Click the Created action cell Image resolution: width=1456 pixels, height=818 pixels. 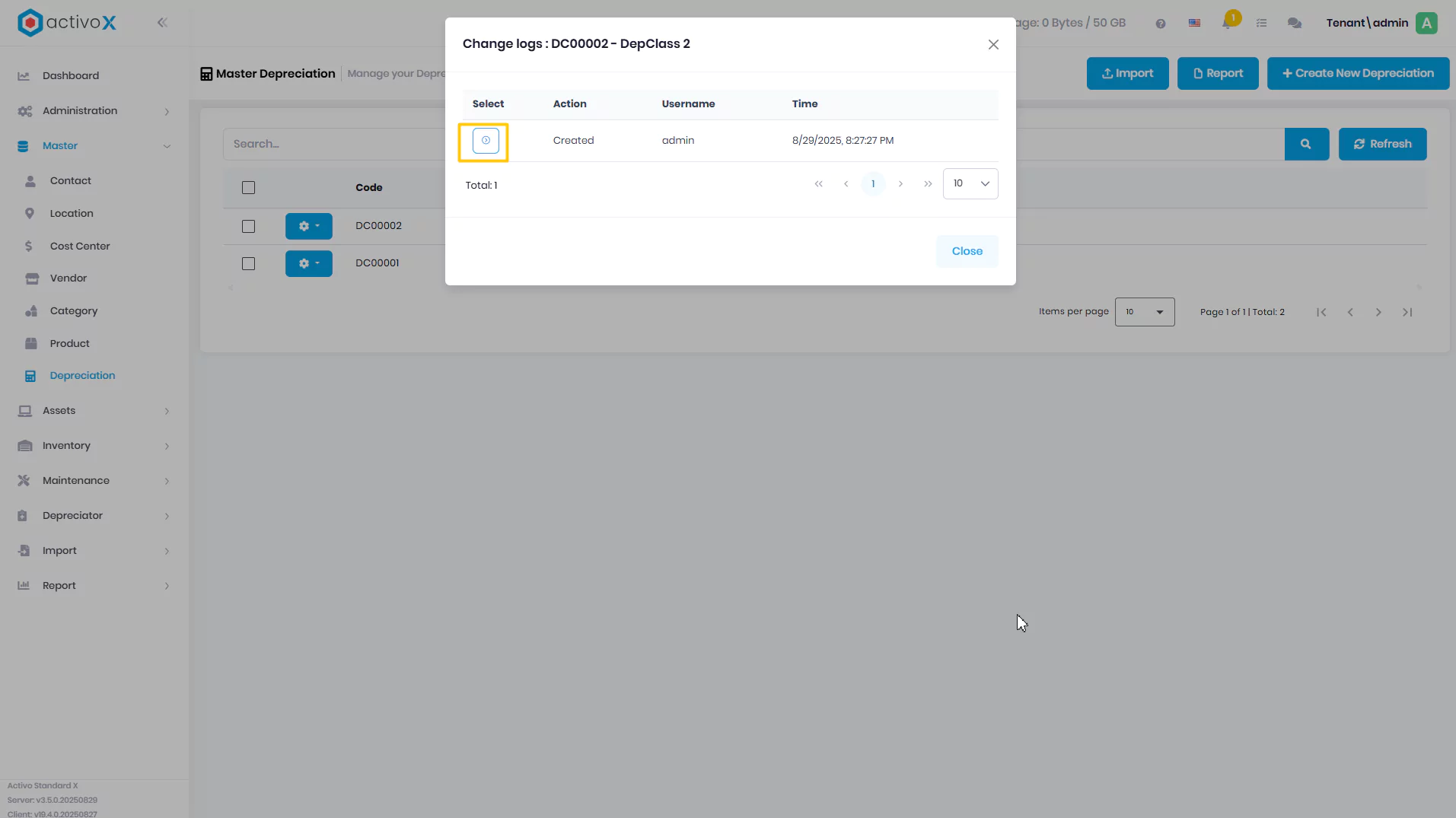(573, 141)
